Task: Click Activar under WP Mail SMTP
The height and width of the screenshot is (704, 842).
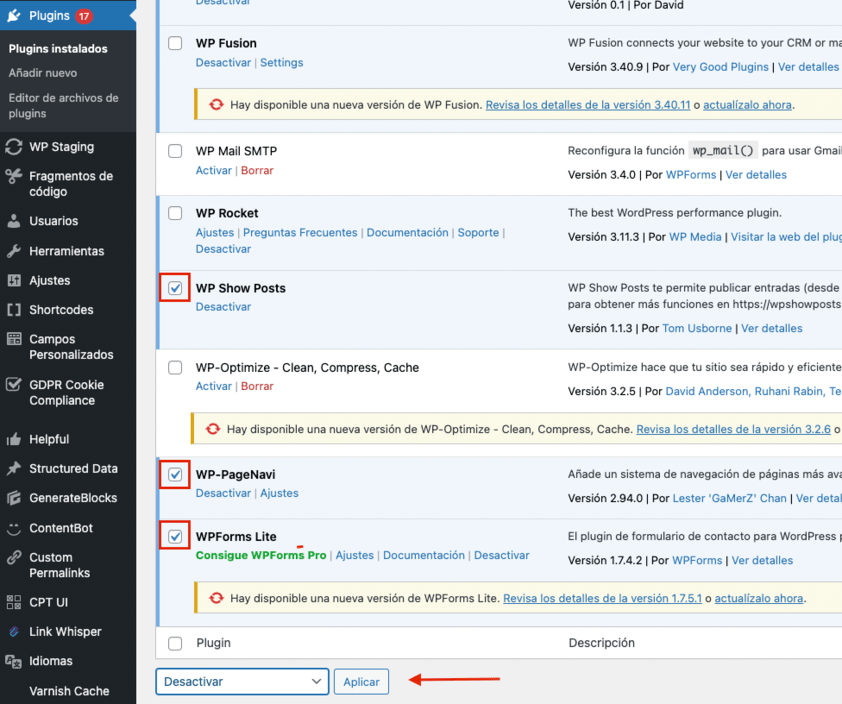Action: (214, 171)
